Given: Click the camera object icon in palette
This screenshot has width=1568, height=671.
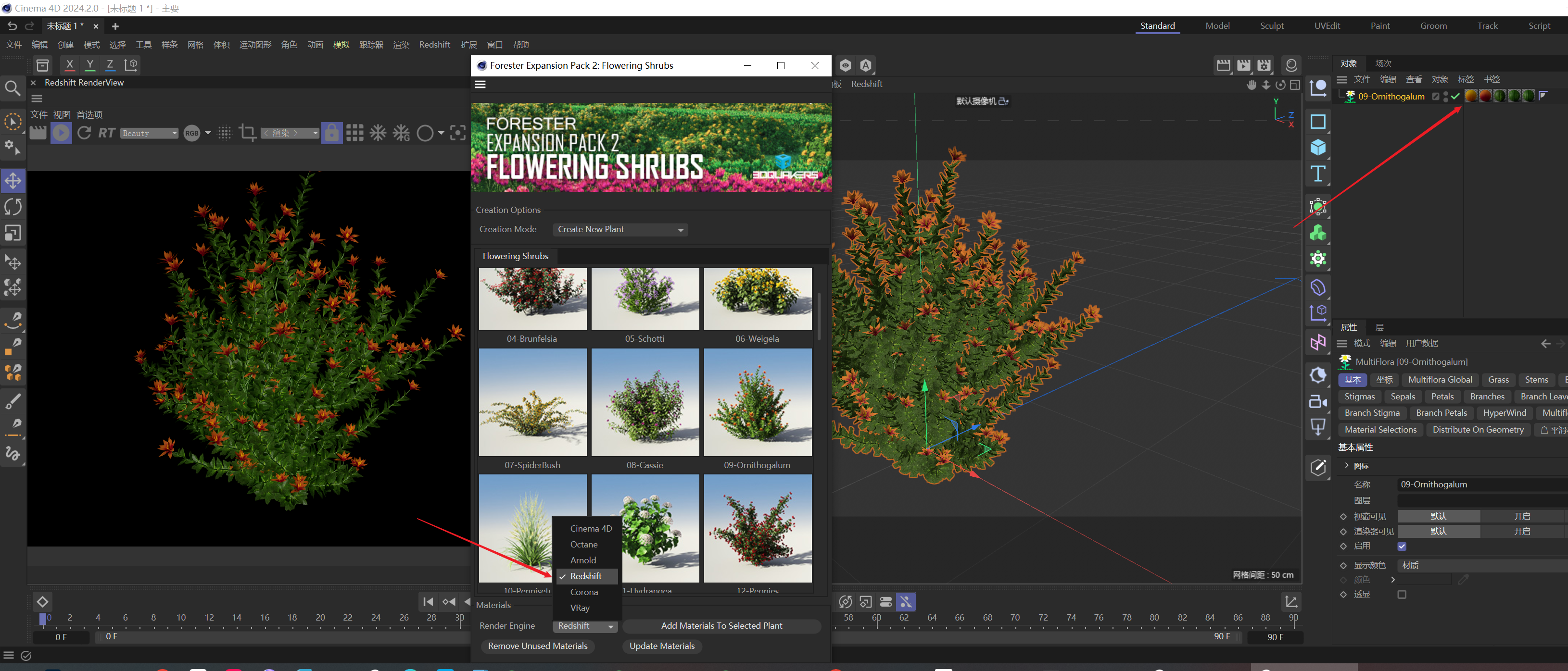Looking at the screenshot, I should [x=1318, y=401].
